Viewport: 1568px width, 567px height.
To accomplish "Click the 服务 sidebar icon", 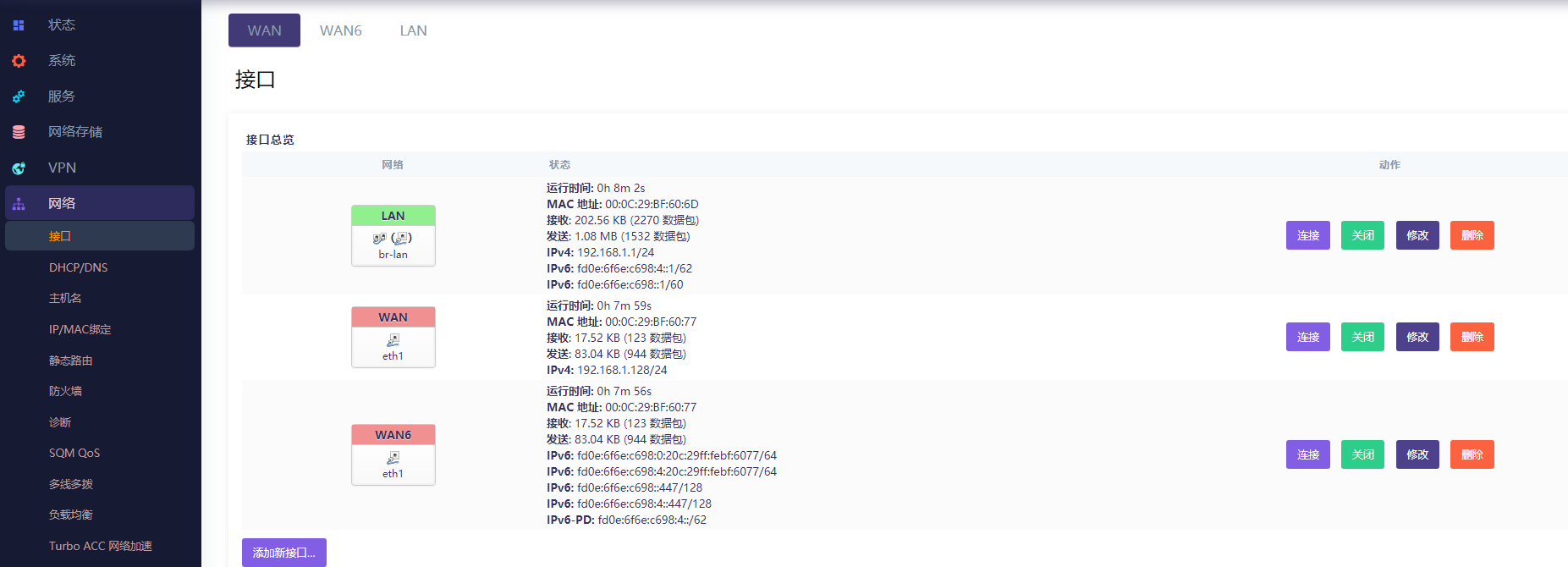I will click(19, 96).
